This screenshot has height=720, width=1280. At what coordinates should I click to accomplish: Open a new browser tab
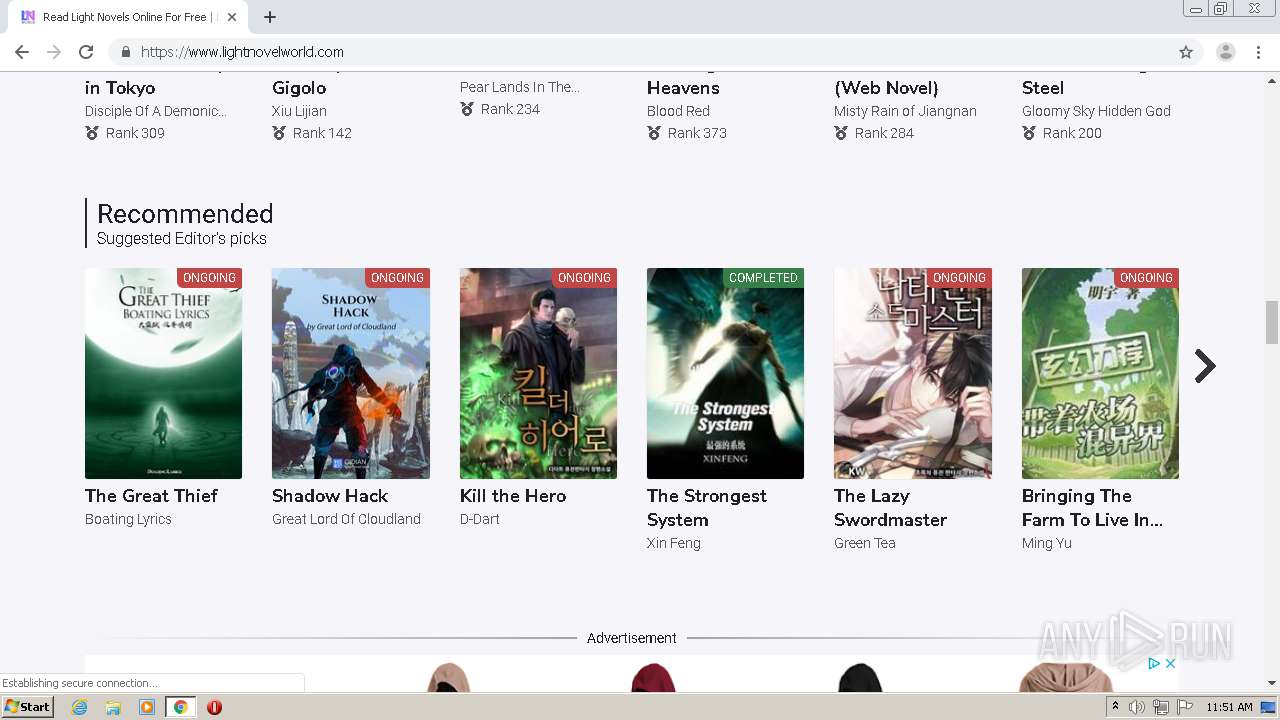270,17
